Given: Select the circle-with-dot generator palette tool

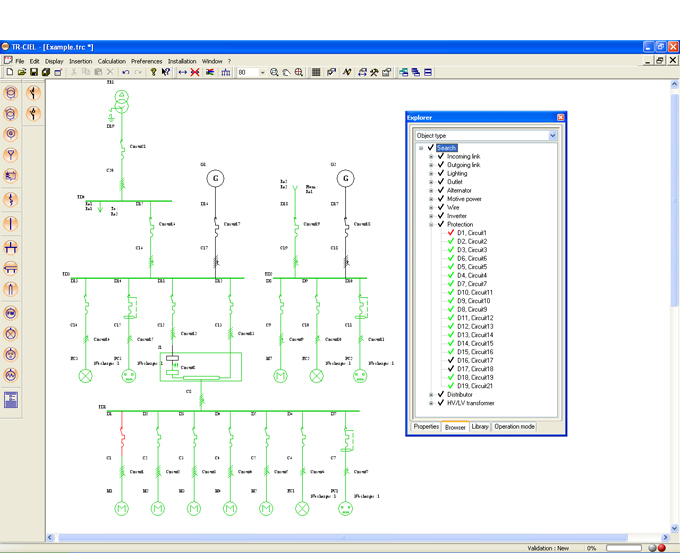Looking at the screenshot, I should pyautogui.click(x=11, y=134).
